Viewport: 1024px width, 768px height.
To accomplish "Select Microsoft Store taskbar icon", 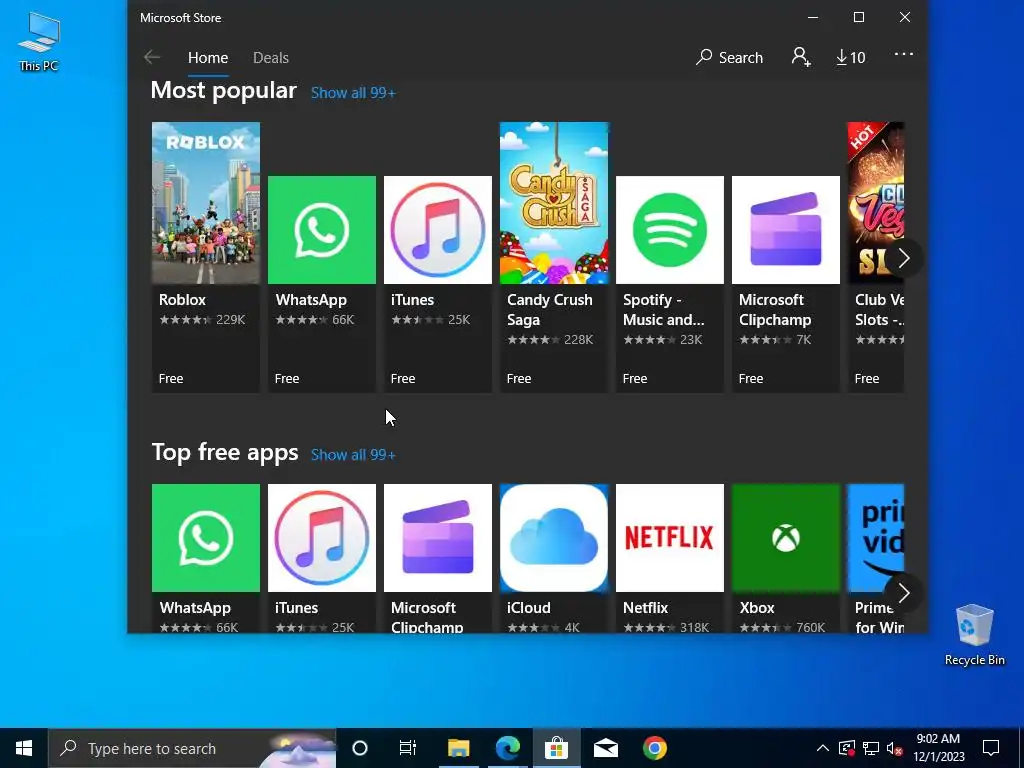I will pos(556,748).
